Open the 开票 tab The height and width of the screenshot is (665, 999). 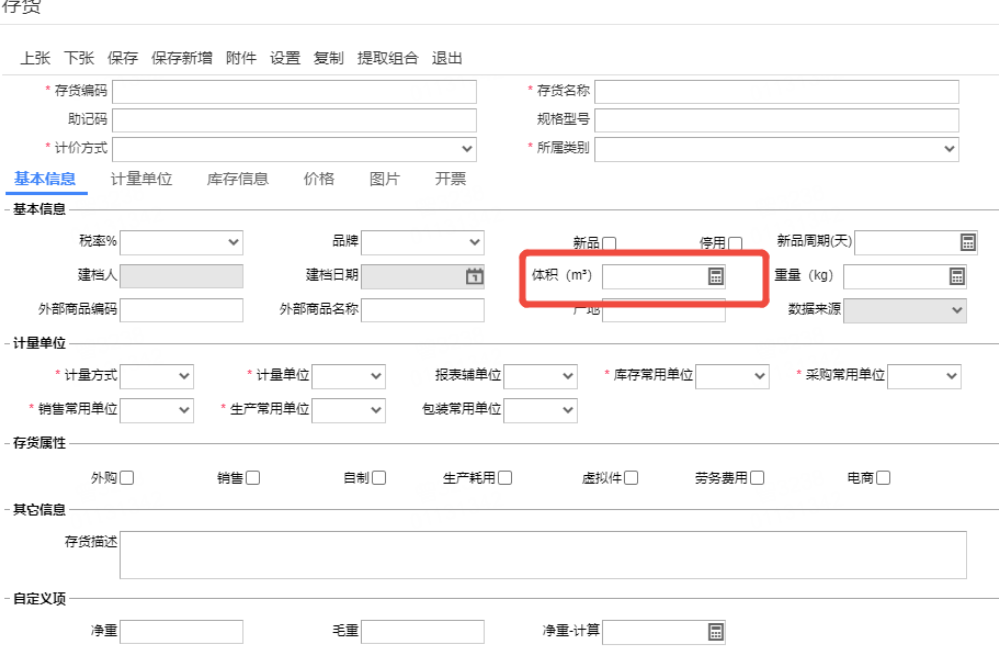click(x=450, y=179)
